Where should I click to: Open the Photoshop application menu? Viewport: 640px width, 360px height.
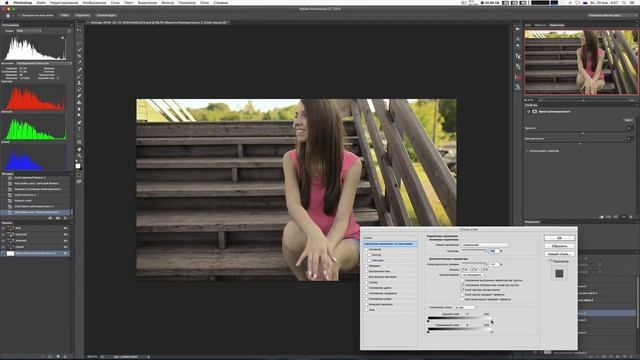tap(22, 2)
